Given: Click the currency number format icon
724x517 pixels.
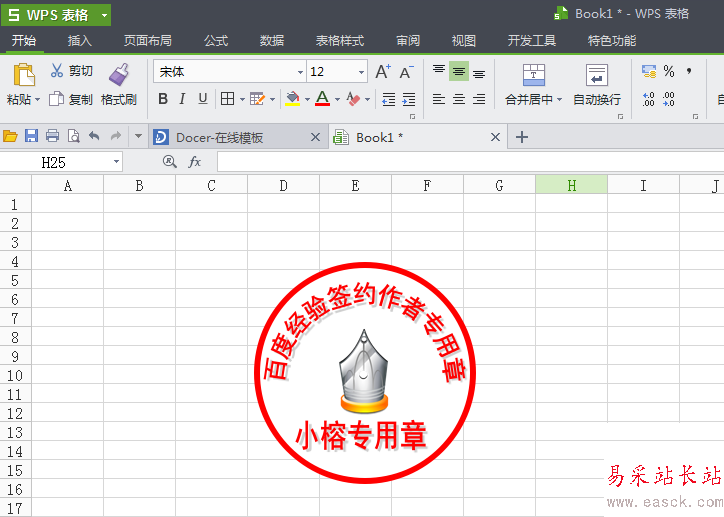Looking at the screenshot, I should click(x=649, y=71).
